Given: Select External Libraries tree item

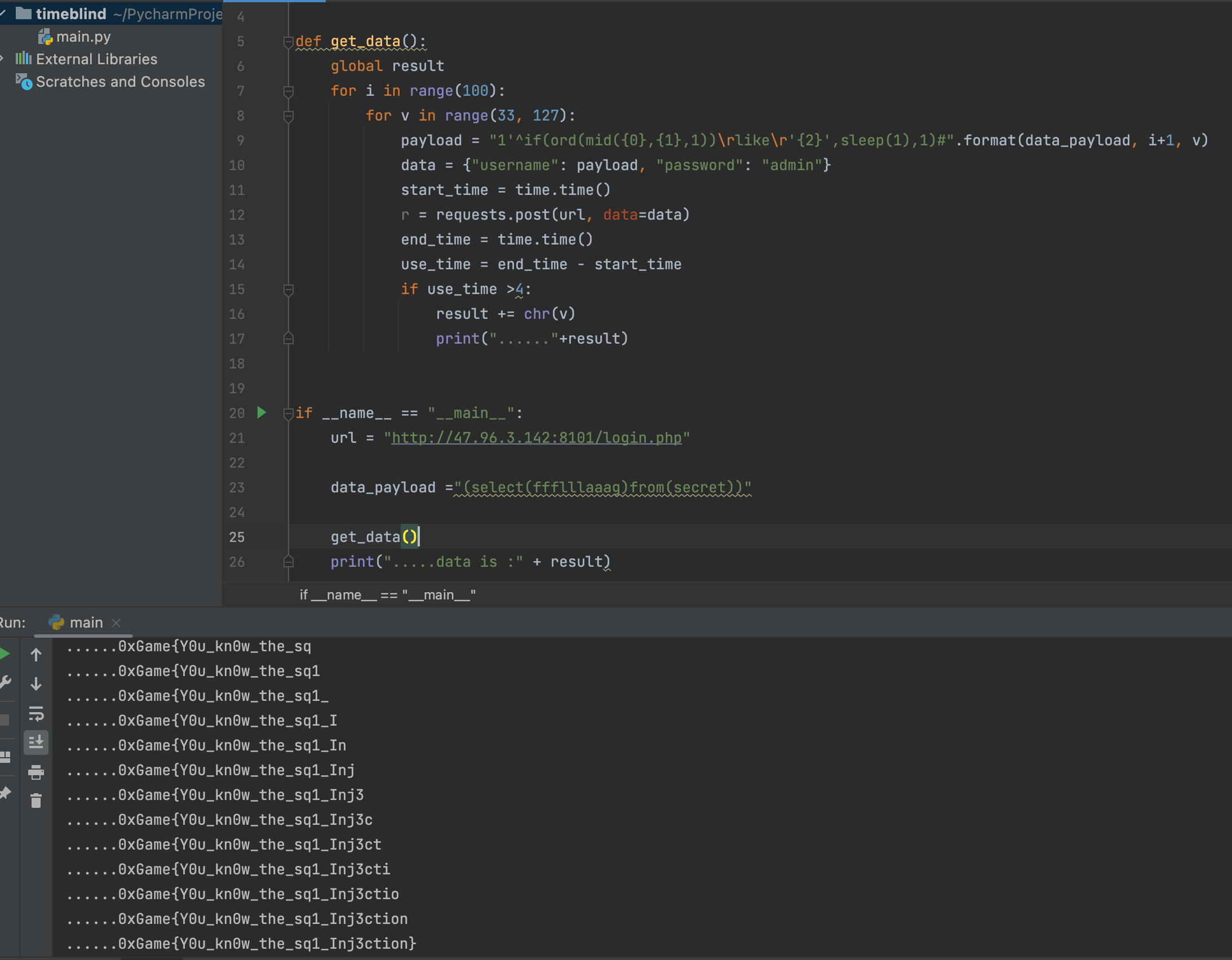Looking at the screenshot, I should [96, 59].
